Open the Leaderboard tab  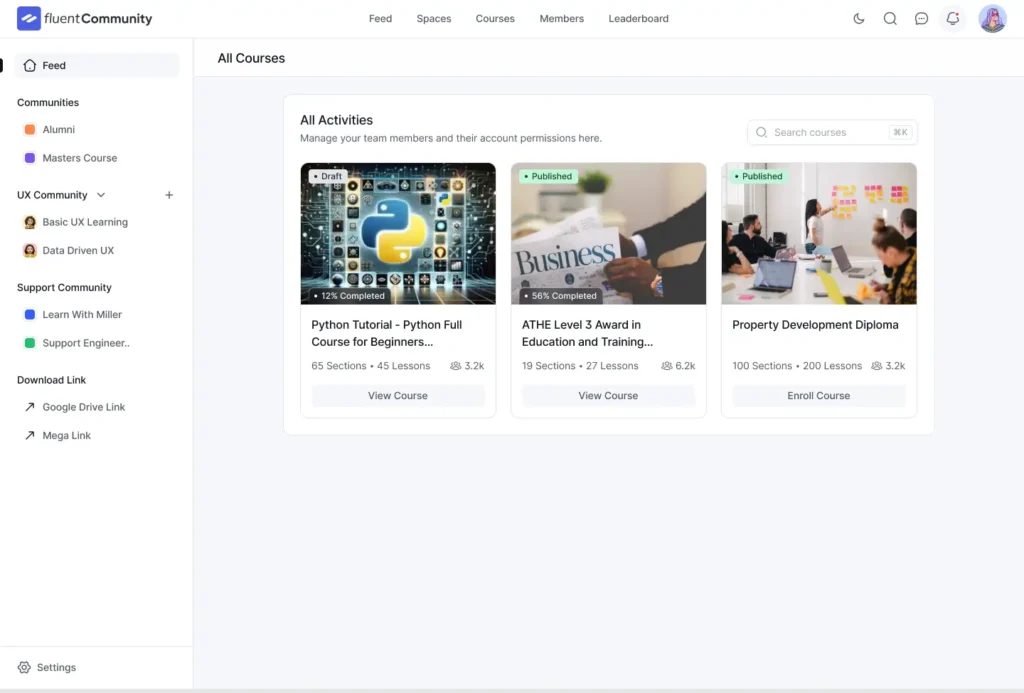639,18
